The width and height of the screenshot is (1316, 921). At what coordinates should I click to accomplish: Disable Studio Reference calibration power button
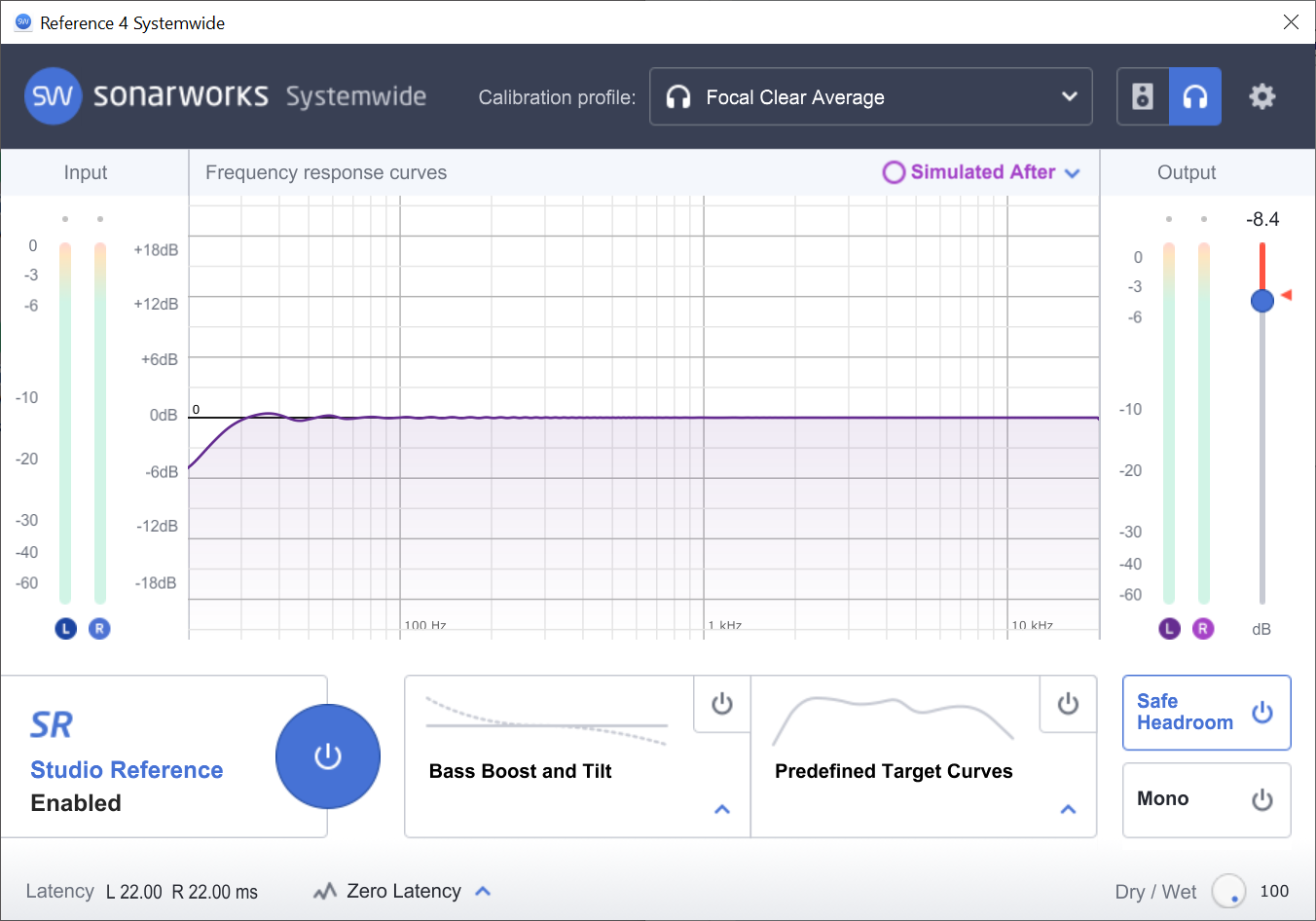pyautogui.click(x=328, y=756)
